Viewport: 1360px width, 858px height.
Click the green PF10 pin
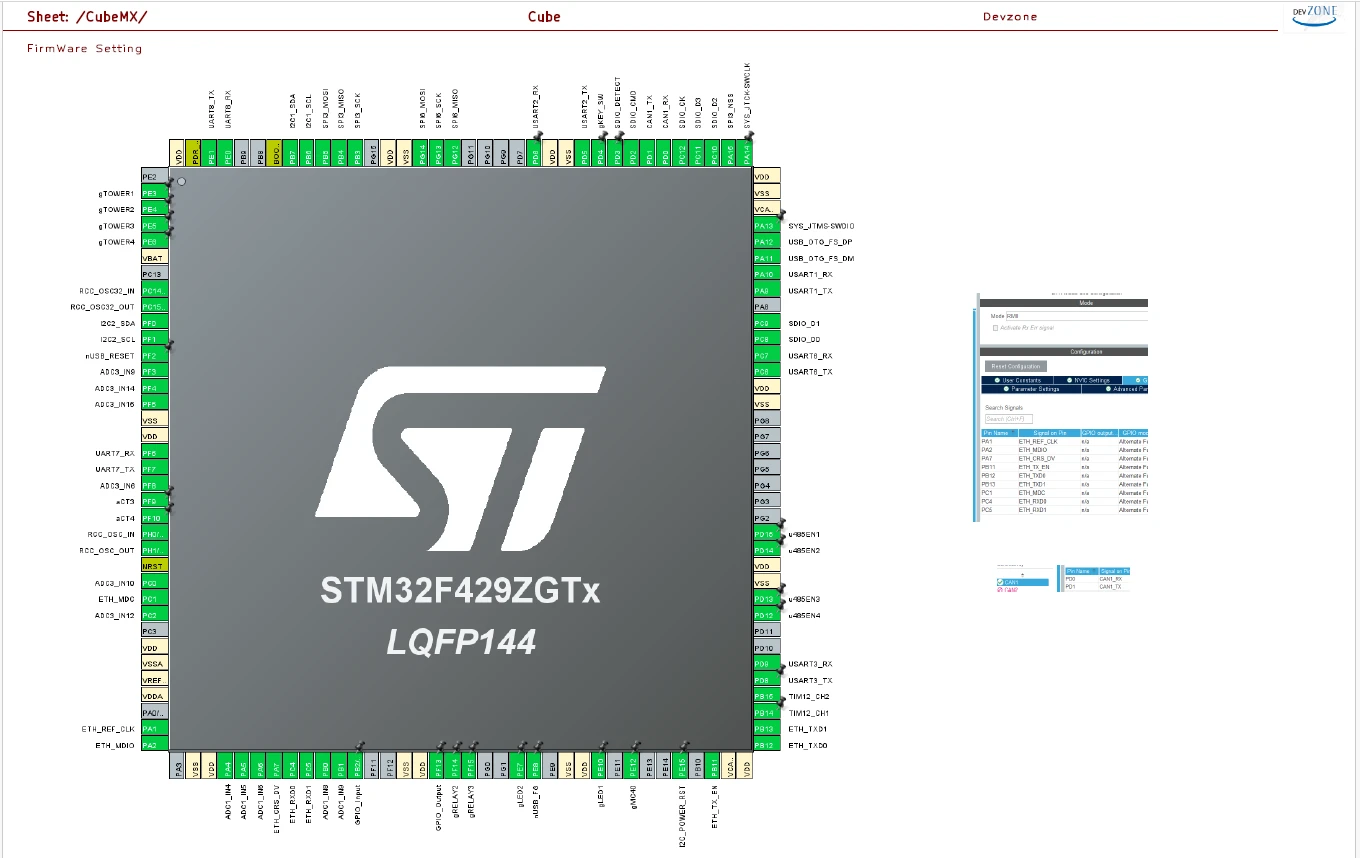(155, 518)
